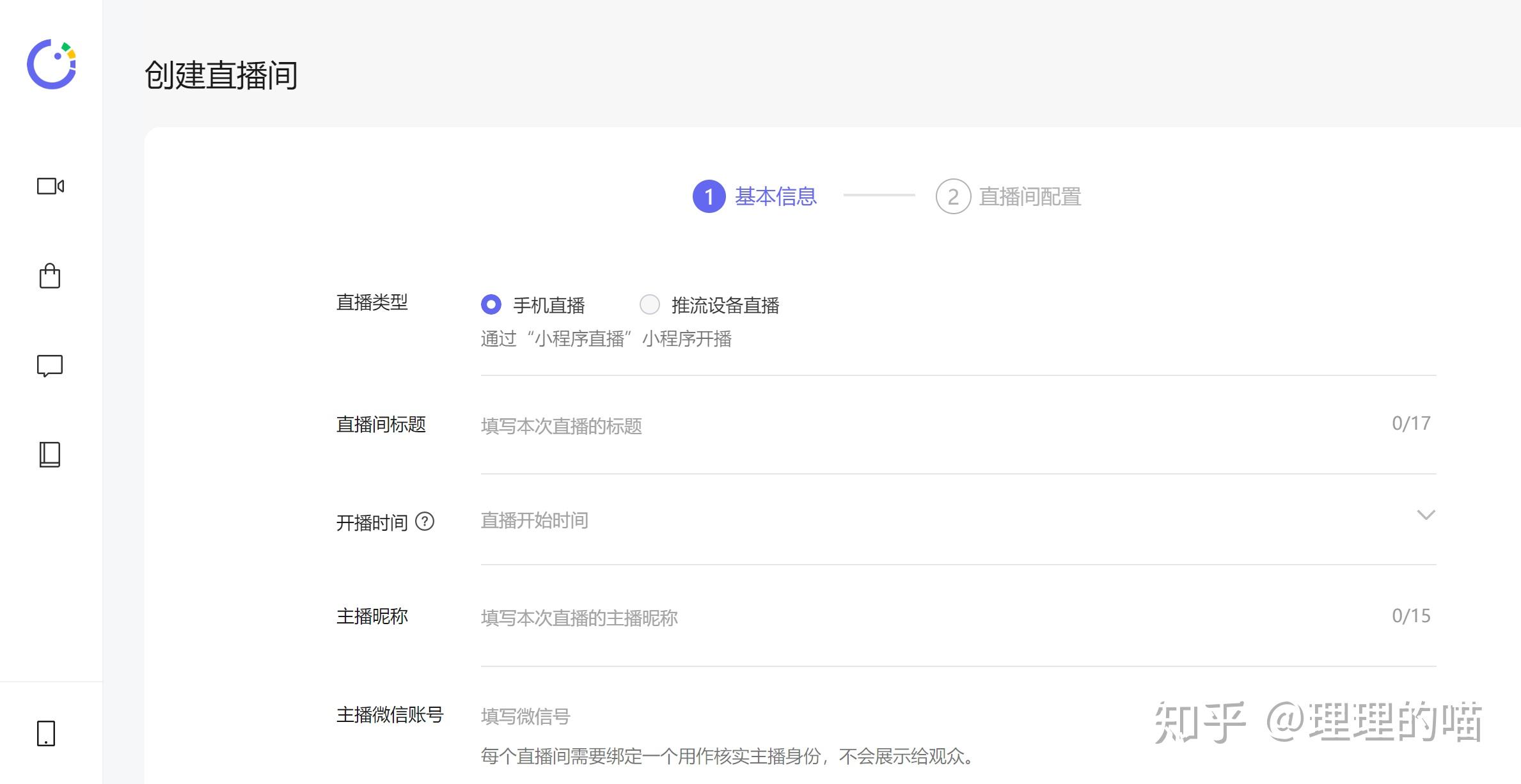The height and width of the screenshot is (784, 1521).
Task: Click the step 1 circle icon
Action: [x=709, y=196]
